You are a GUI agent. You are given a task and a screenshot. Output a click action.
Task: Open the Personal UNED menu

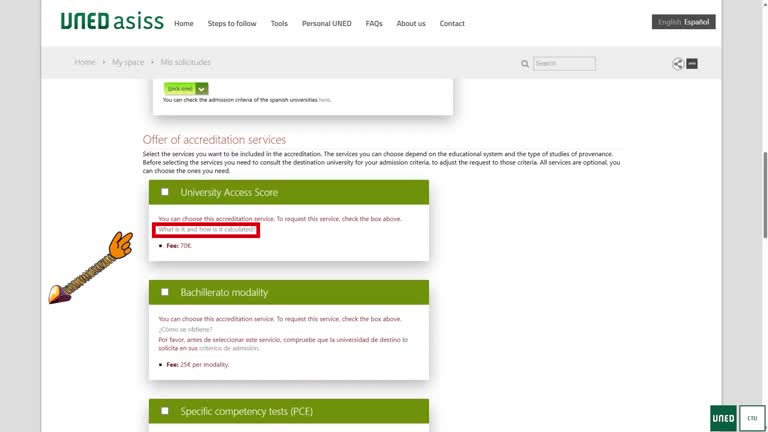click(326, 23)
